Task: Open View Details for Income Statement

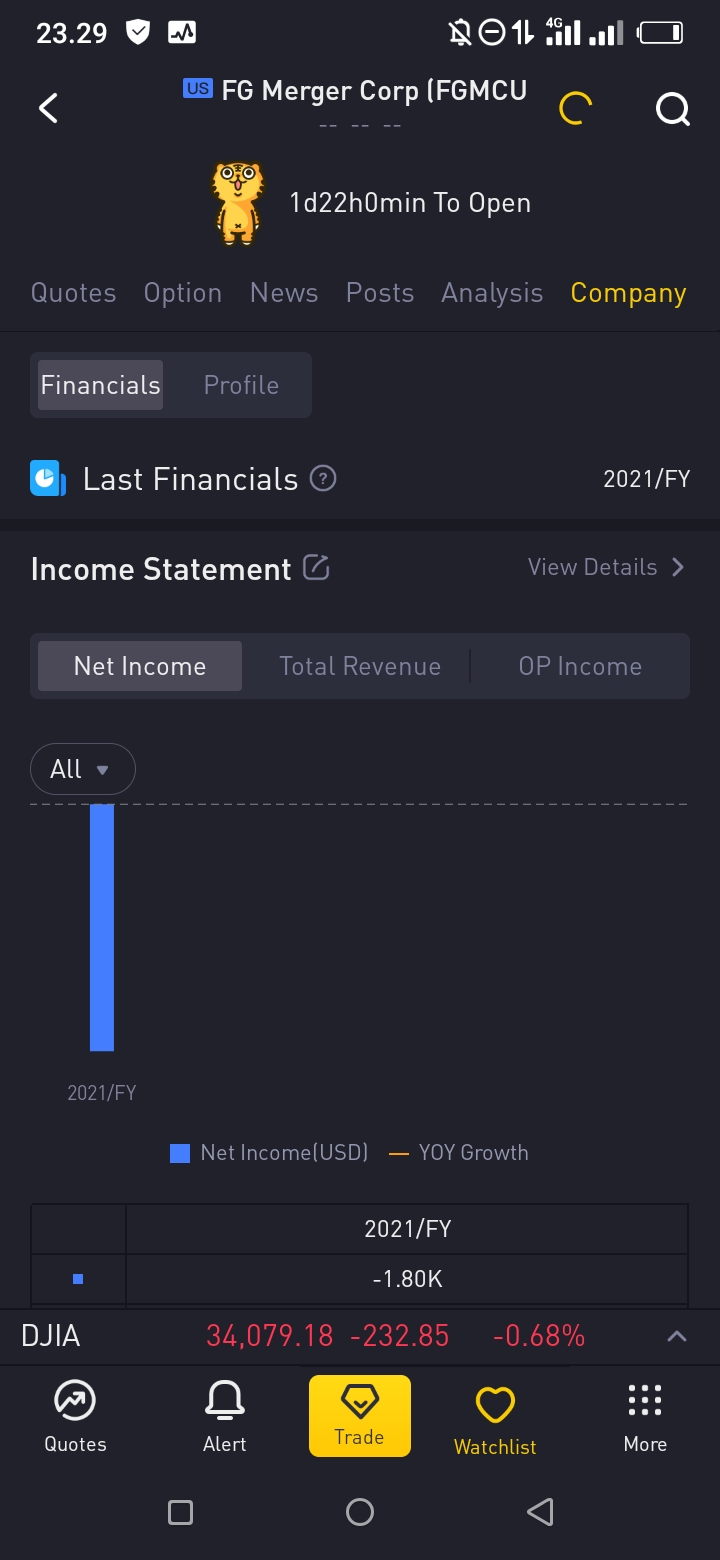Action: point(606,567)
